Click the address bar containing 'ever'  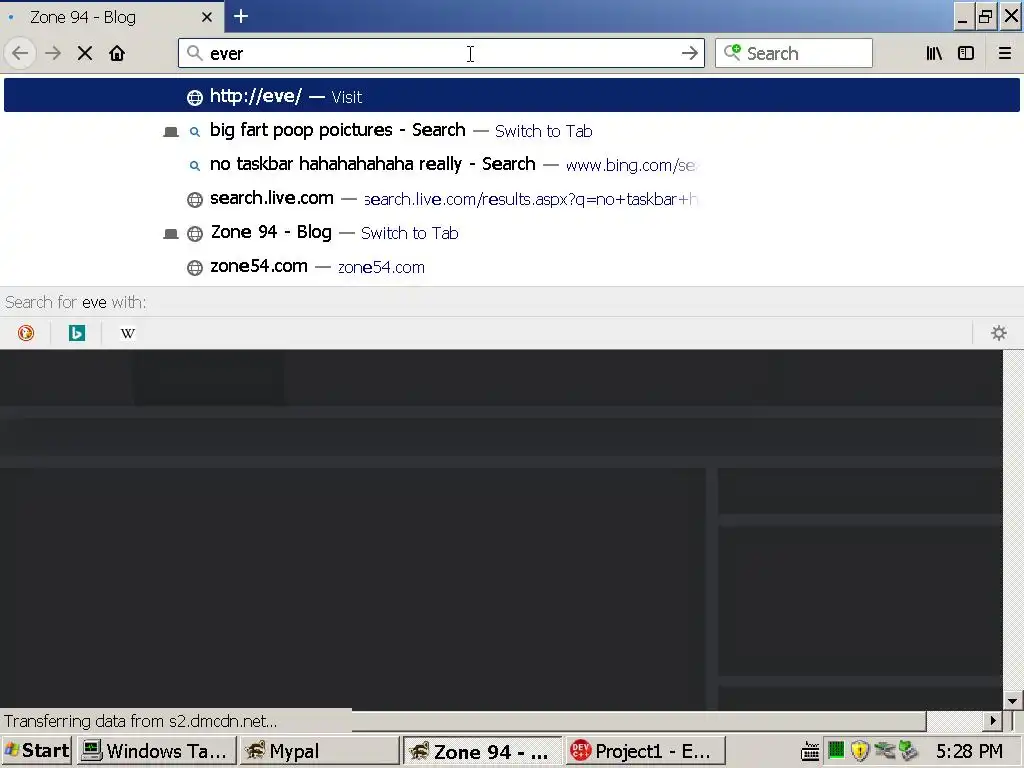[441, 53]
